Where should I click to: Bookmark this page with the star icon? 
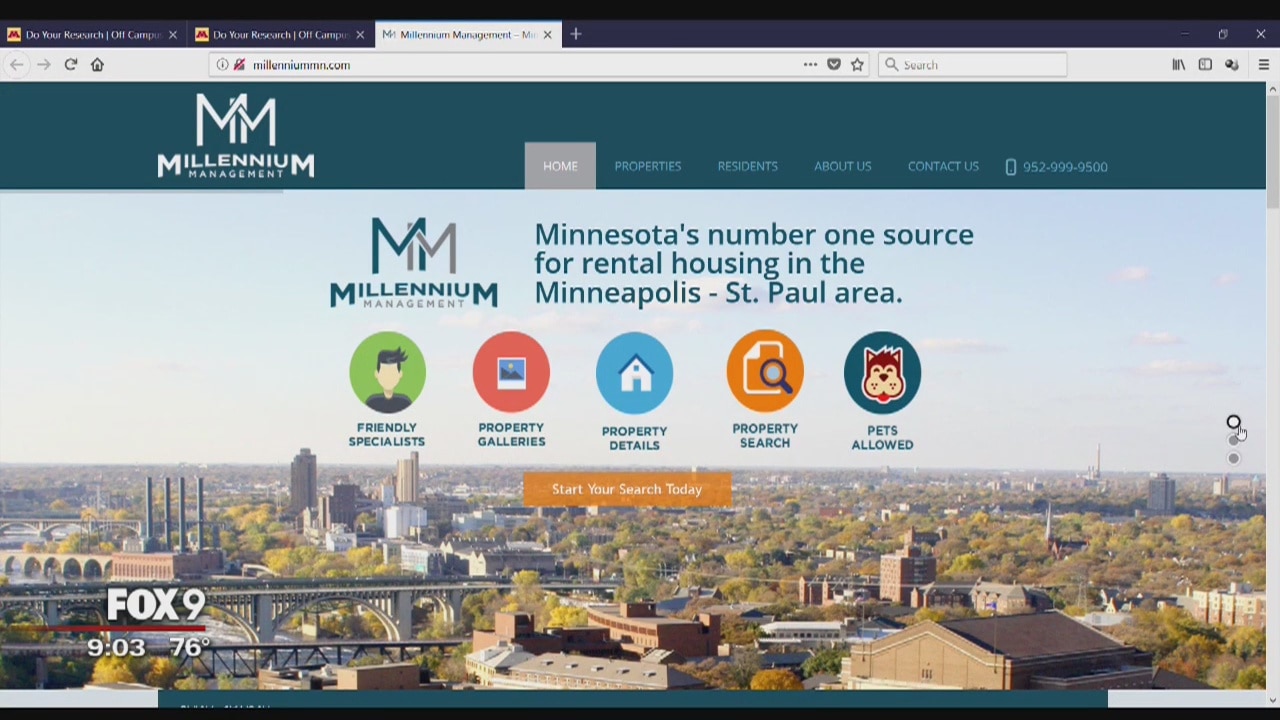pos(857,64)
